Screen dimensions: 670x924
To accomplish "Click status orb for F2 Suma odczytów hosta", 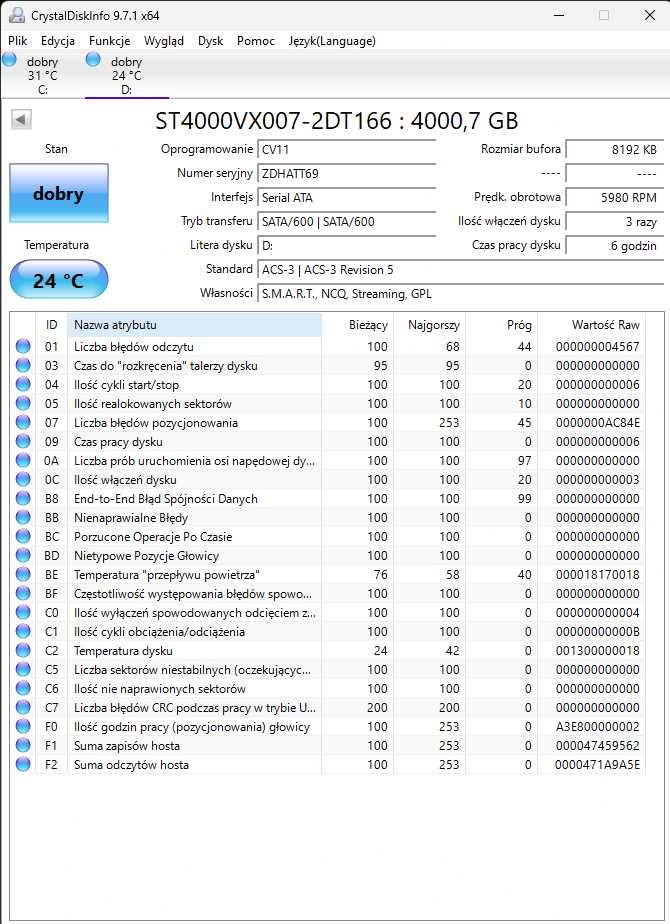I will click(x=23, y=764).
